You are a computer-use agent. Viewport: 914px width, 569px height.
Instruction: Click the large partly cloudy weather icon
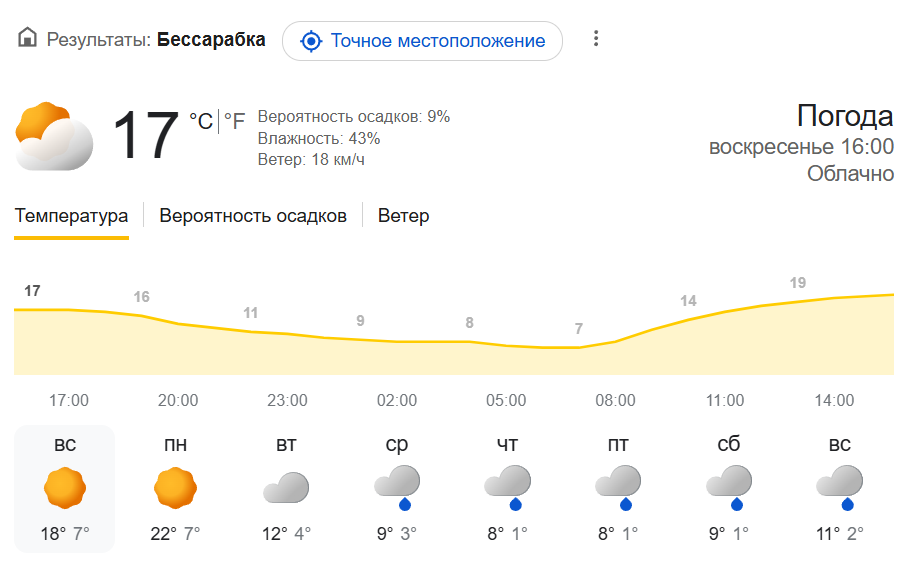coord(54,136)
